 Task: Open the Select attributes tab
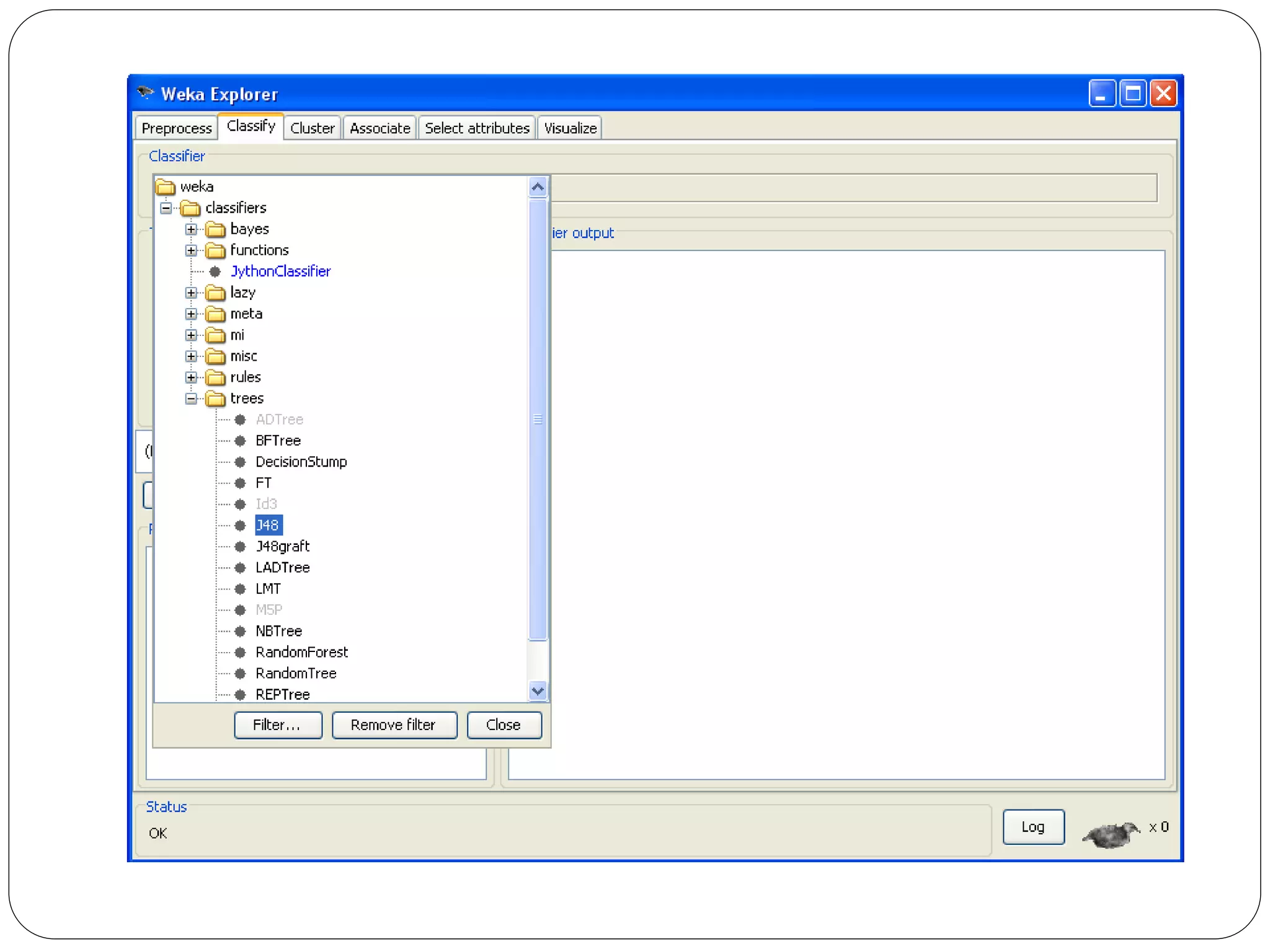tap(476, 128)
